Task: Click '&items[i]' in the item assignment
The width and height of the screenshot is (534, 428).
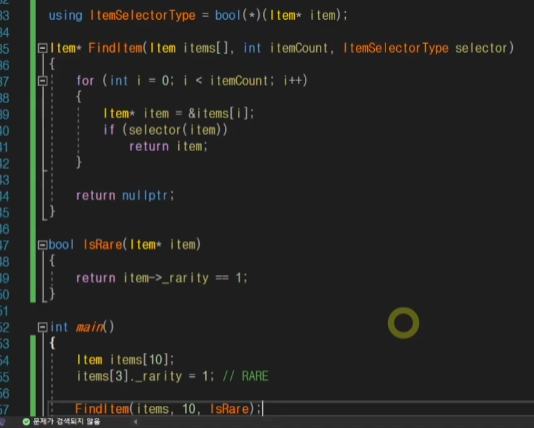Action: click(219, 113)
